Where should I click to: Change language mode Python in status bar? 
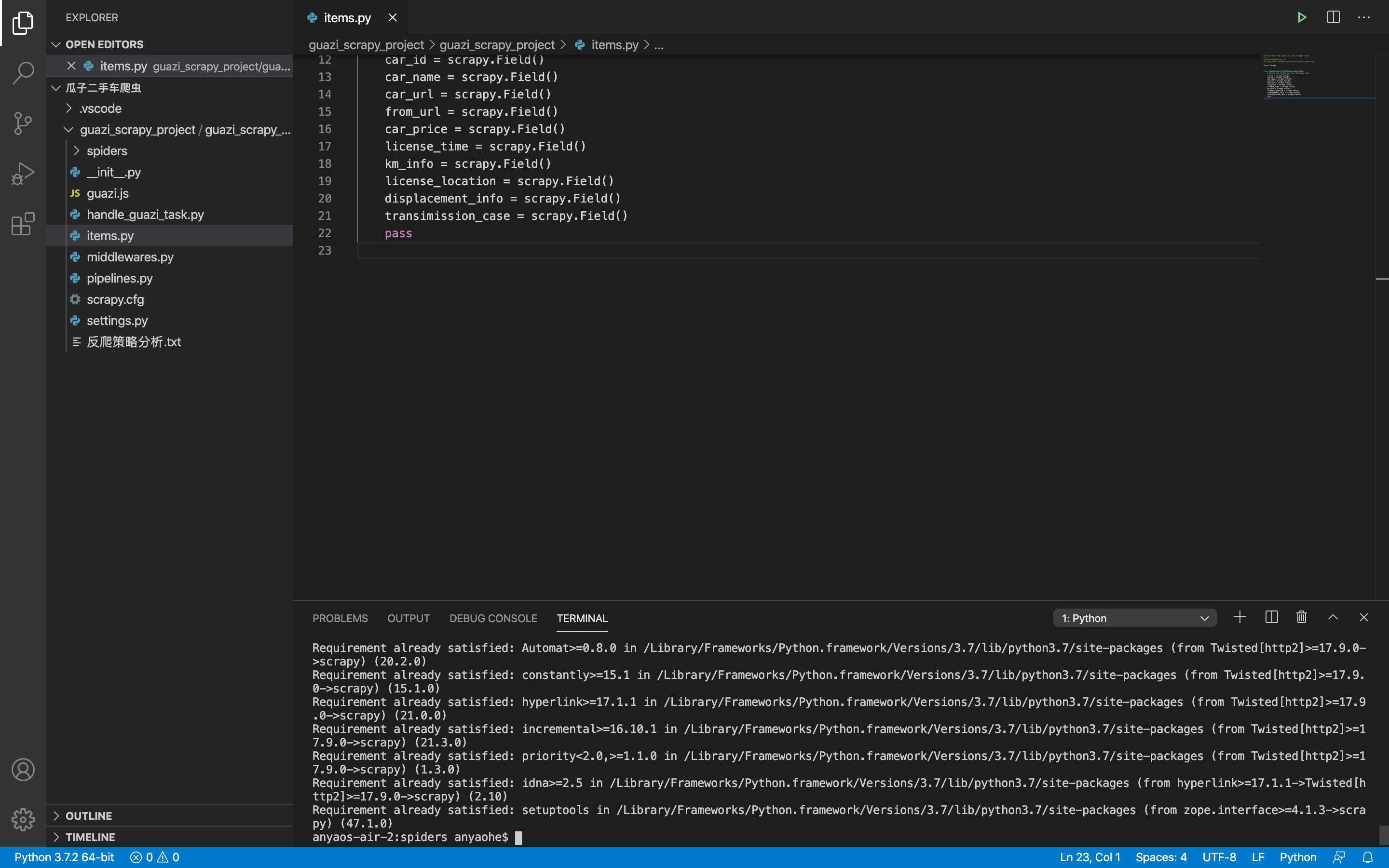[x=1298, y=857]
